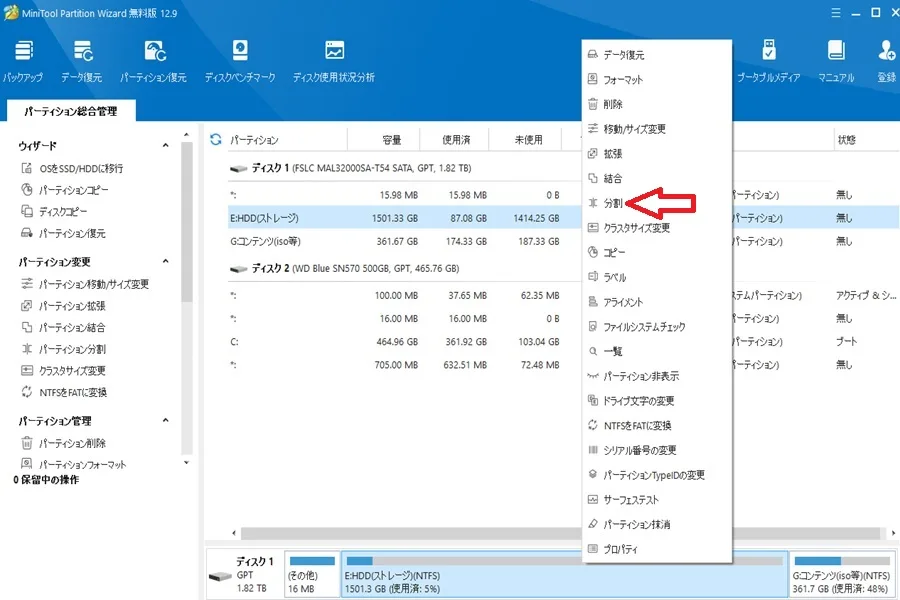Click クラスタサイズ変更 in sidebar
This screenshot has width=900, height=600.
[x=63, y=371]
